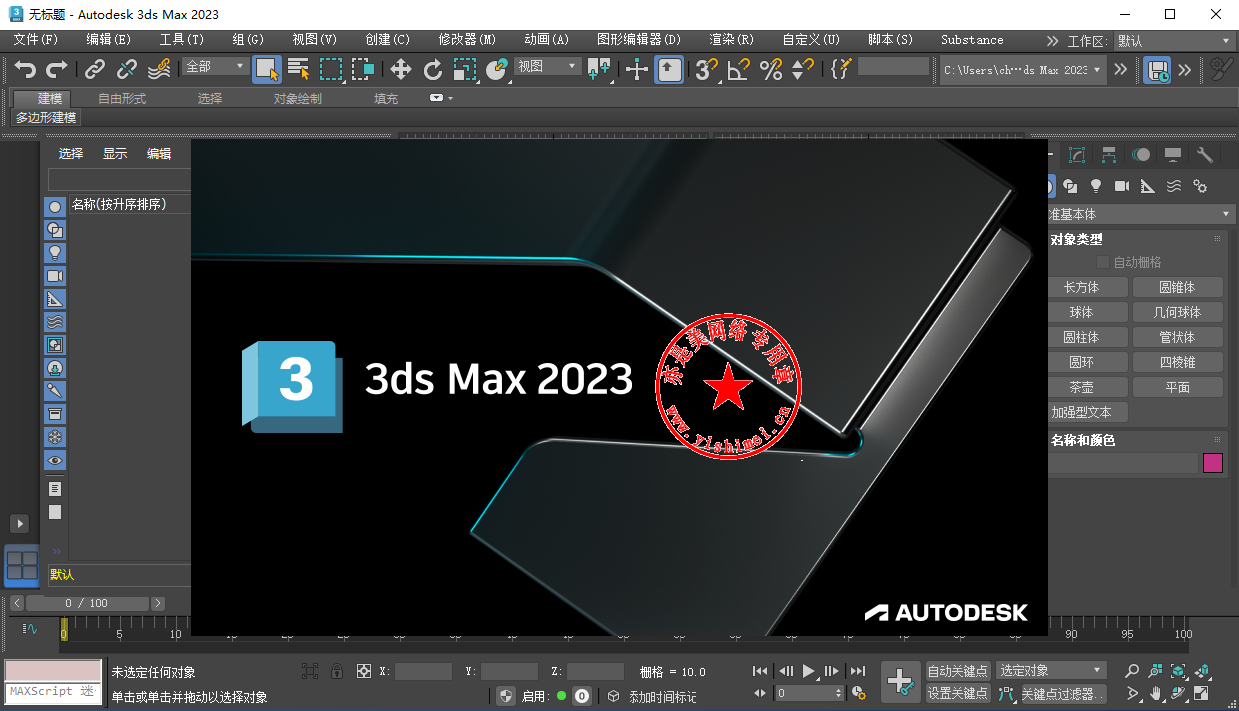1239x711 pixels.
Task: Click the Undo arrow in the main toolbar
Action: coord(26,69)
